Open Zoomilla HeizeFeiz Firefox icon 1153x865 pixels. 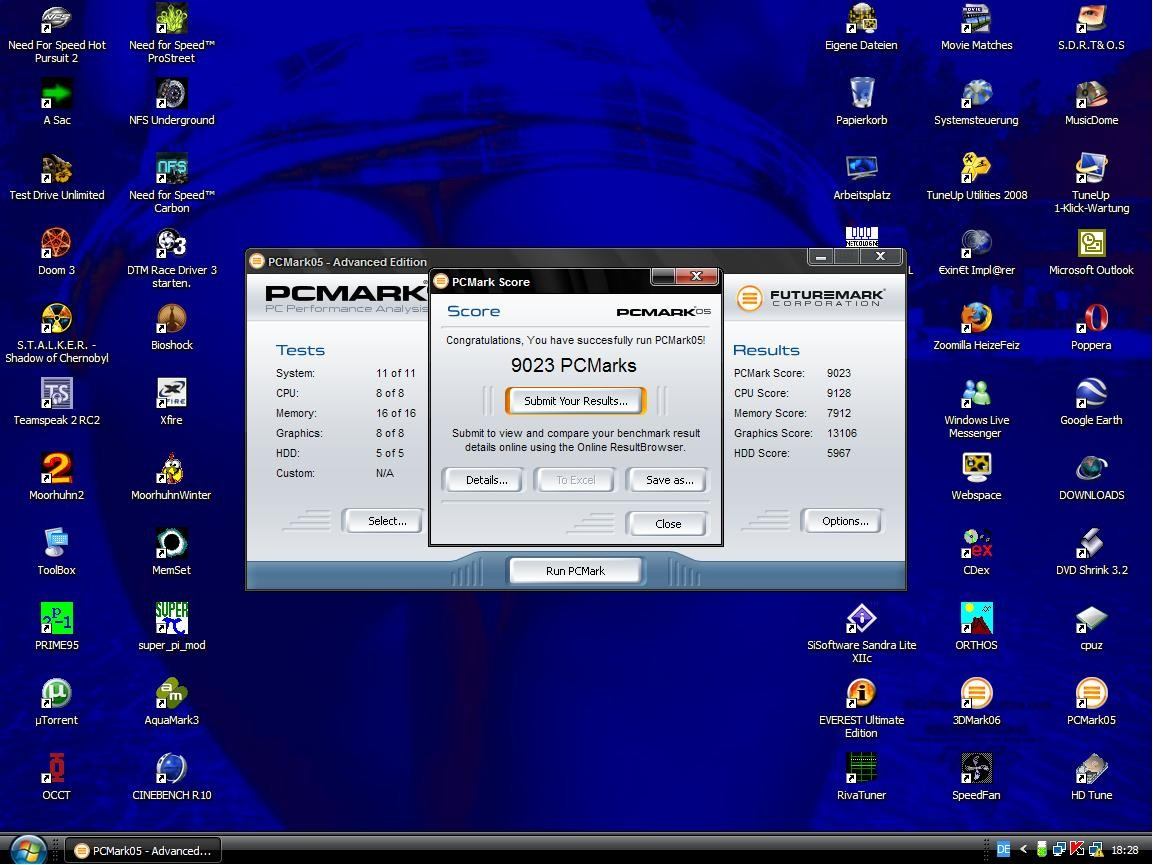click(x=977, y=320)
